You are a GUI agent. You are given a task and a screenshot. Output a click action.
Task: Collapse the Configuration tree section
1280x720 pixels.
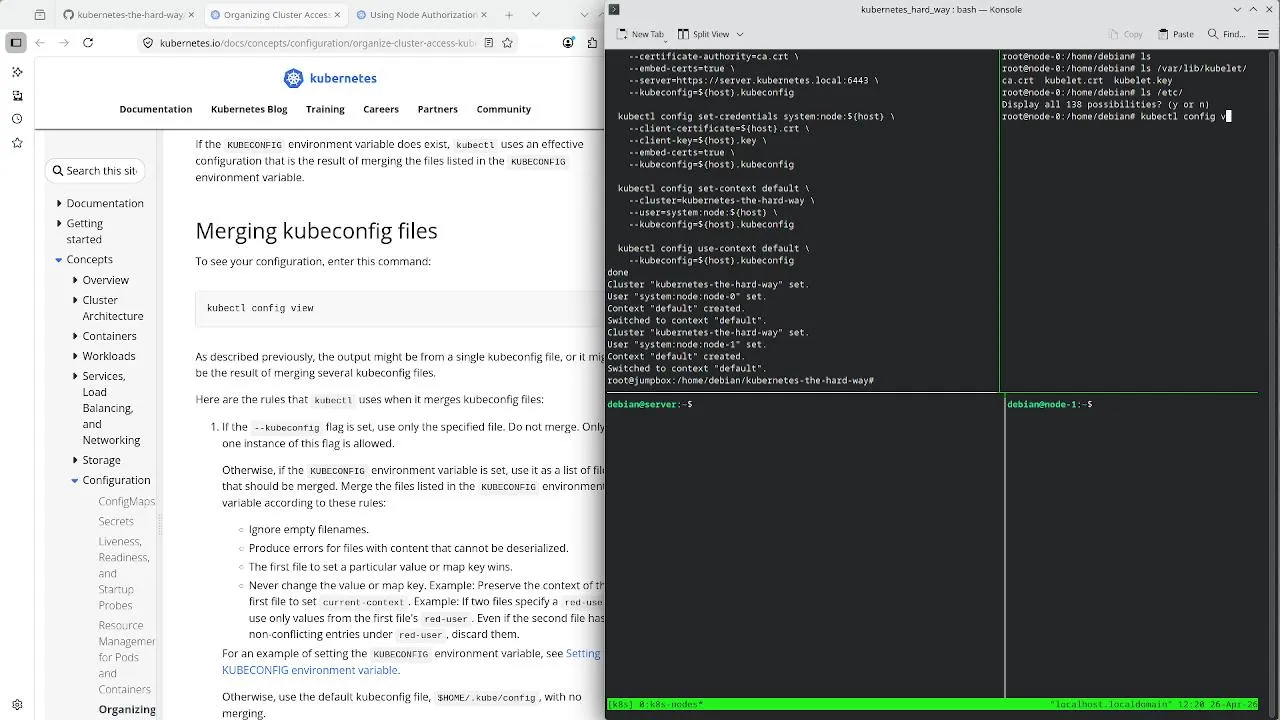(75, 480)
